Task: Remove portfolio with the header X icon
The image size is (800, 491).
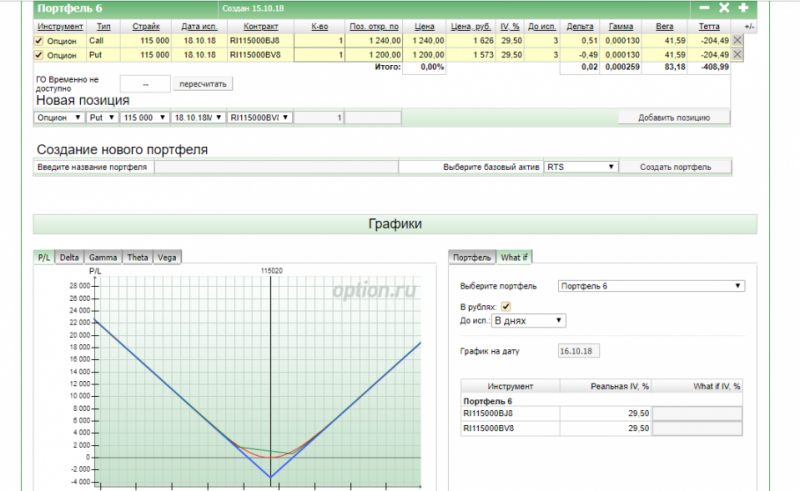Action: 724,7
